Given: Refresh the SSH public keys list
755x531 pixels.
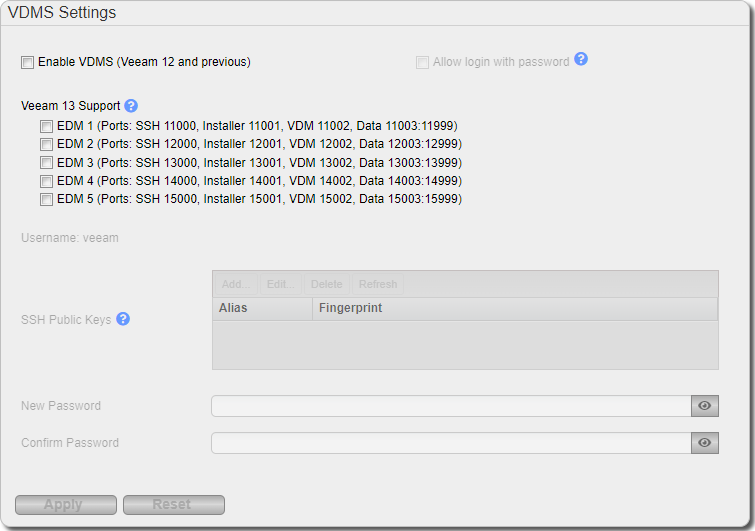Looking at the screenshot, I should coord(378,284).
